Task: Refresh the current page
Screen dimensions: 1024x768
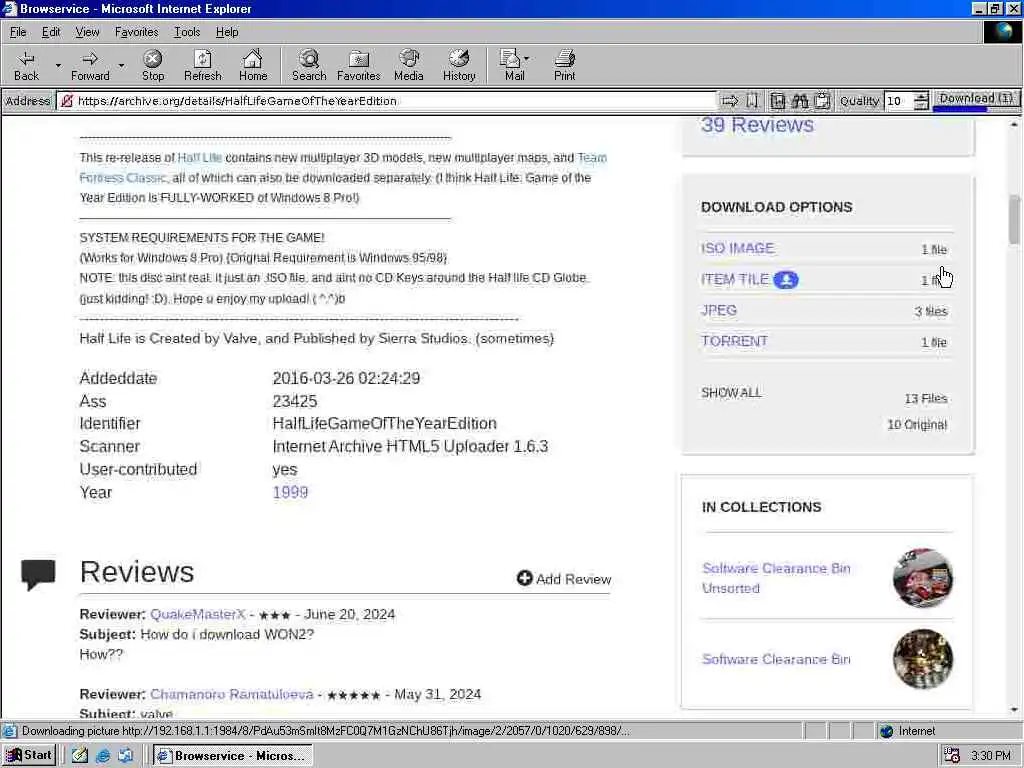Action: 202,65
